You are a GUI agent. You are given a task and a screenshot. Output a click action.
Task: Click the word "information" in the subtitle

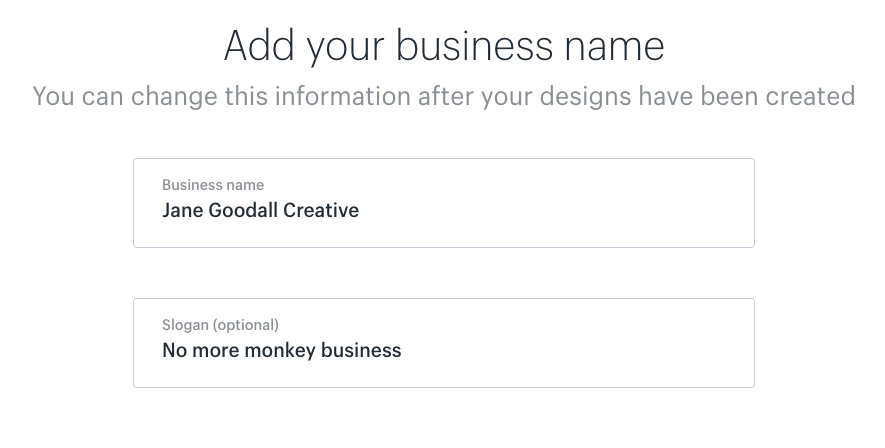pos(343,96)
